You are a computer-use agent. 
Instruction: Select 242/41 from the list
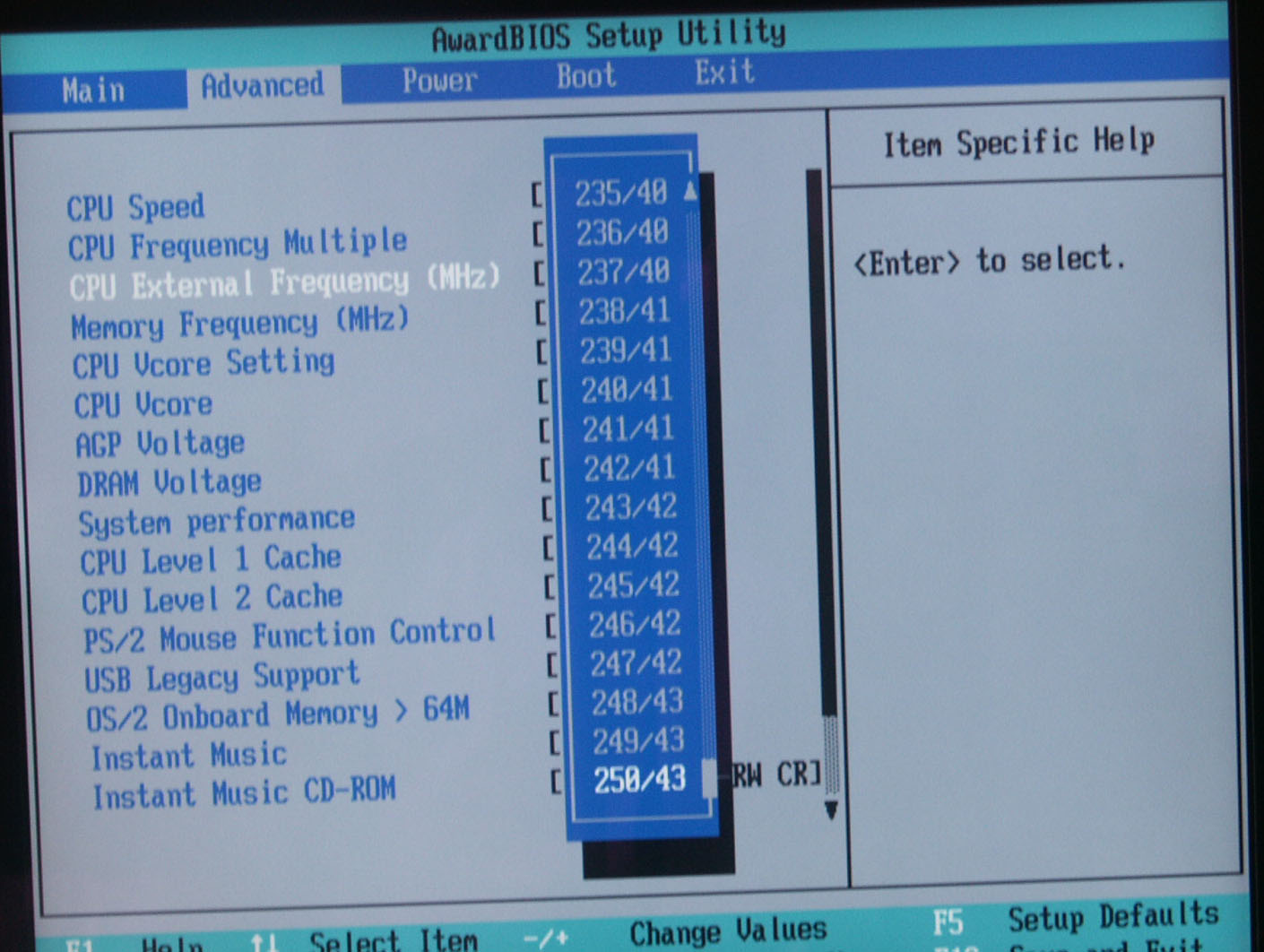click(630, 468)
